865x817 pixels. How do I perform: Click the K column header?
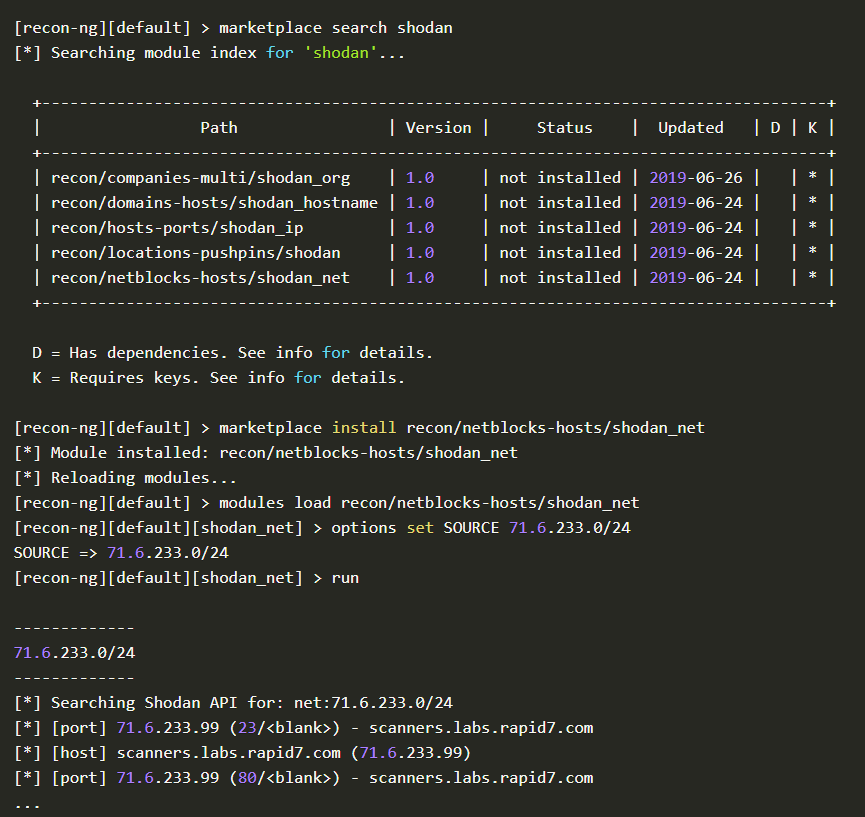point(812,128)
